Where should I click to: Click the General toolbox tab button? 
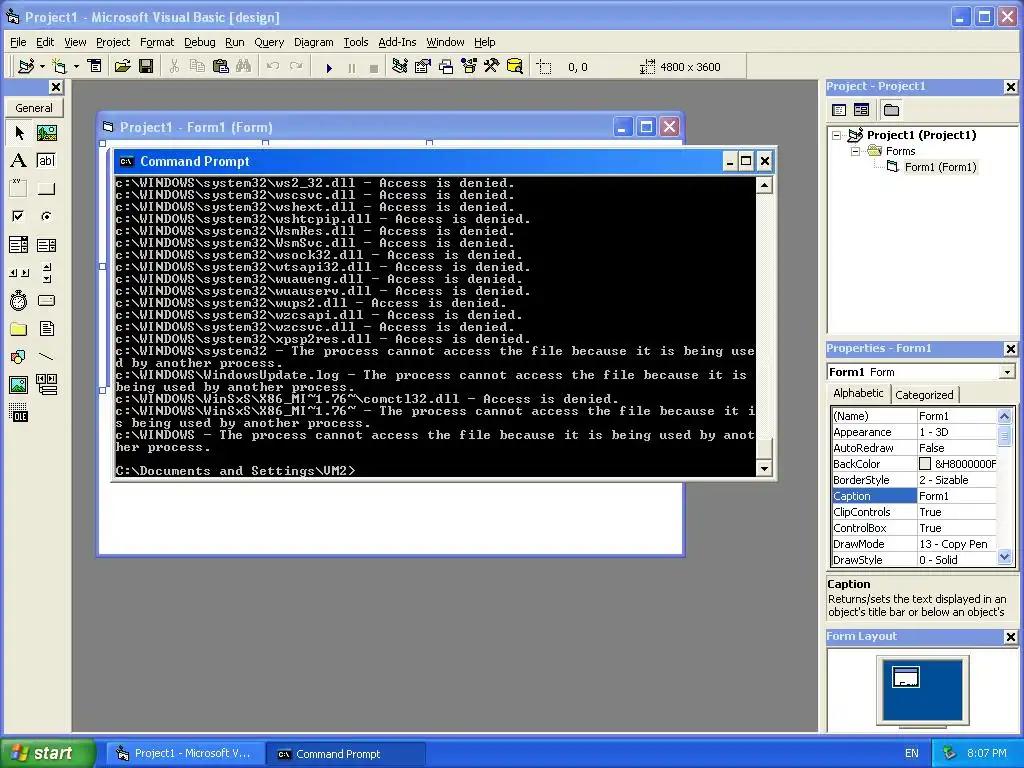tap(34, 108)
